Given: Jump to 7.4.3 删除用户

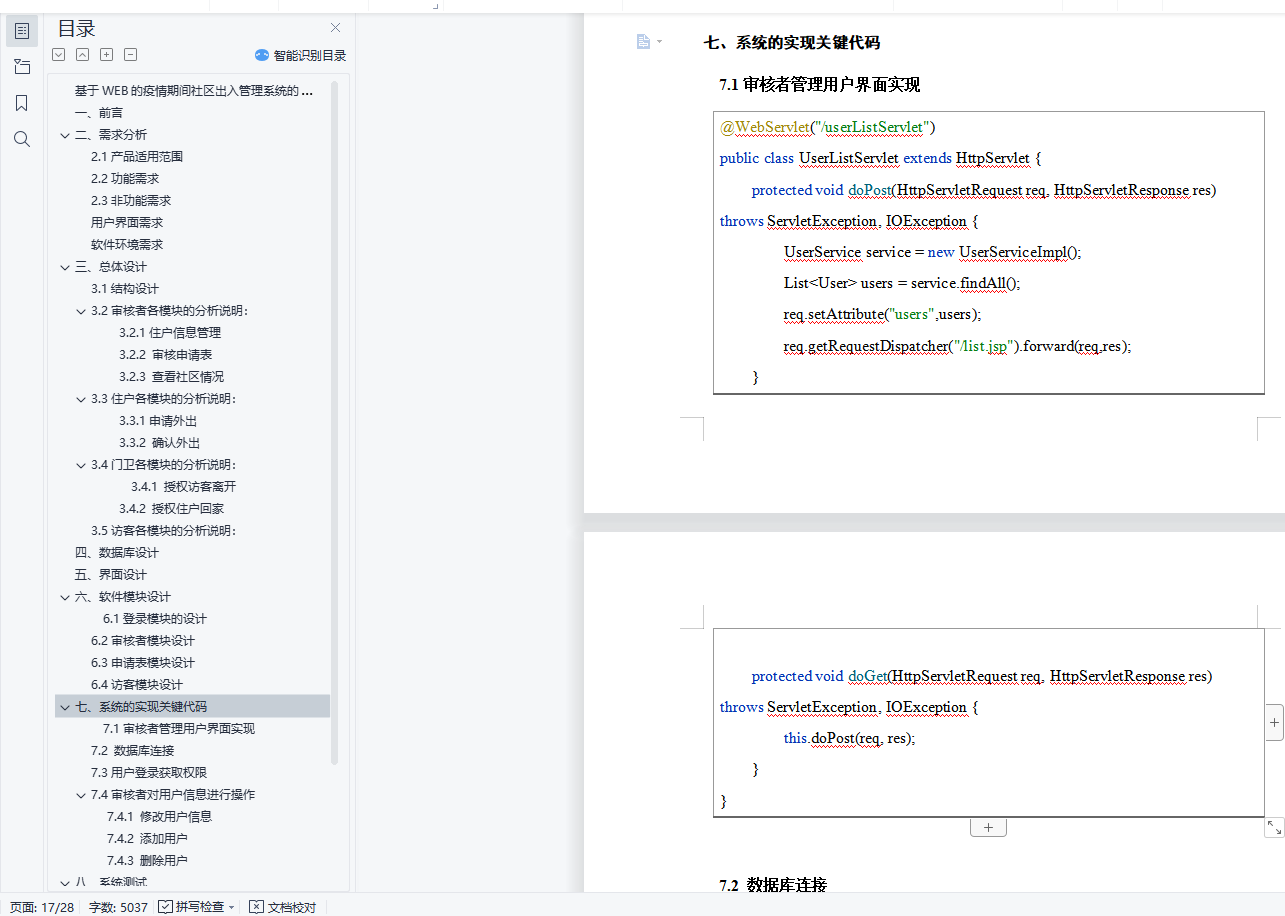Looking at the screenshot, I should click(x=147, y=860).
